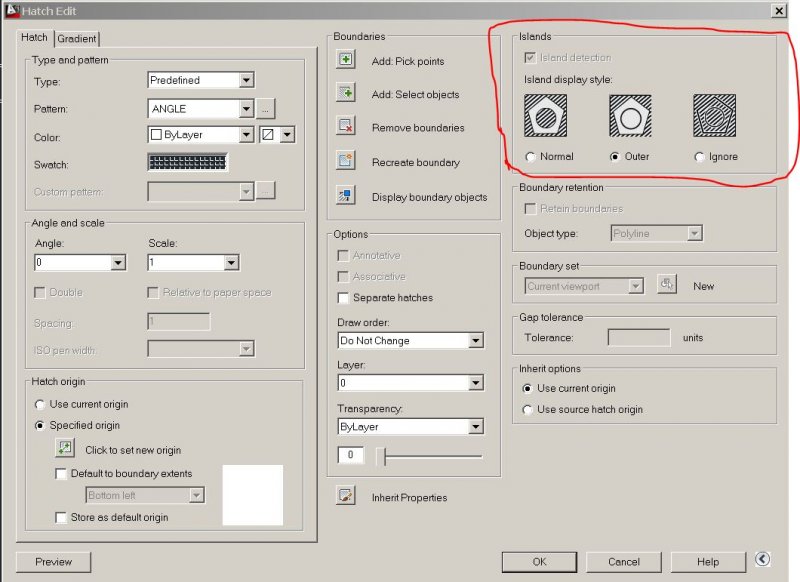The height and width of the screenshot is (582, 800).
Task: Click the Inherit Properties icon
Action: [345, 495]
